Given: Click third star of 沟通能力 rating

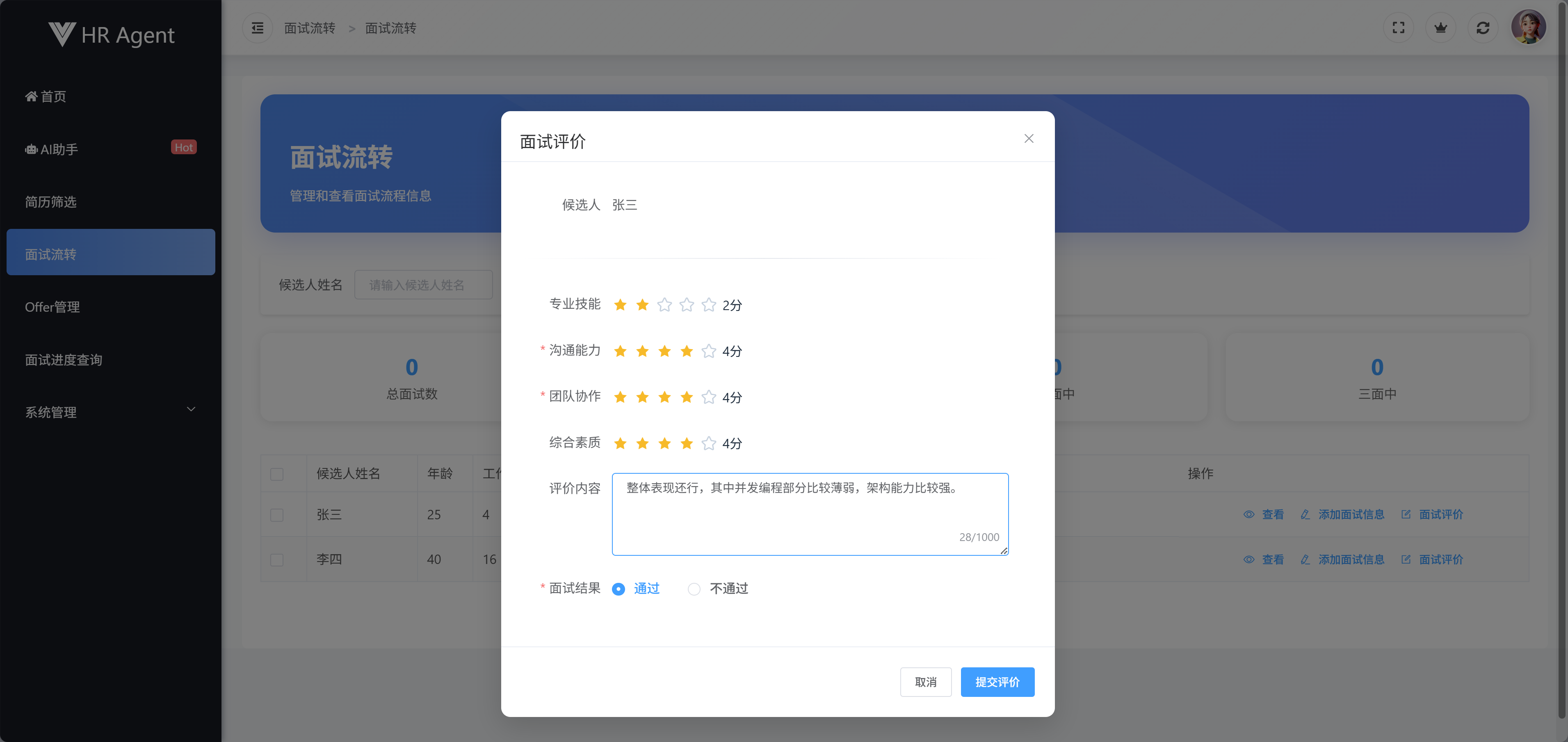Looking at the screenshot, I should pyautogui.click(x=664, y=351).
